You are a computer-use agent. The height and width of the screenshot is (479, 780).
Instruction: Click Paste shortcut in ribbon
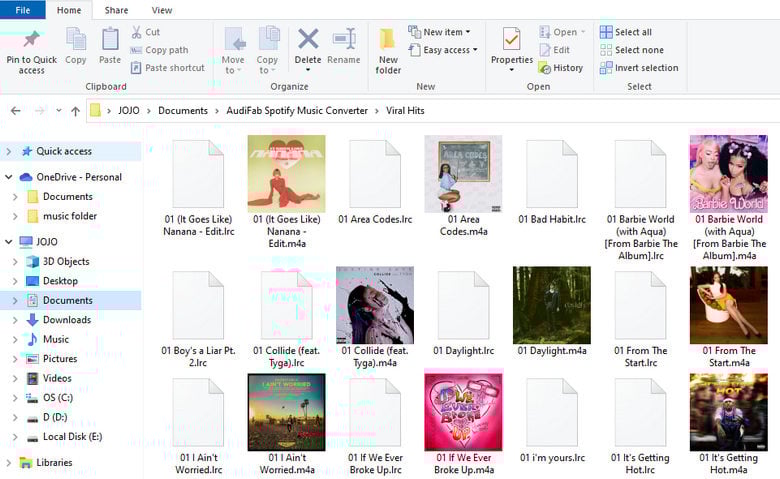168,68
